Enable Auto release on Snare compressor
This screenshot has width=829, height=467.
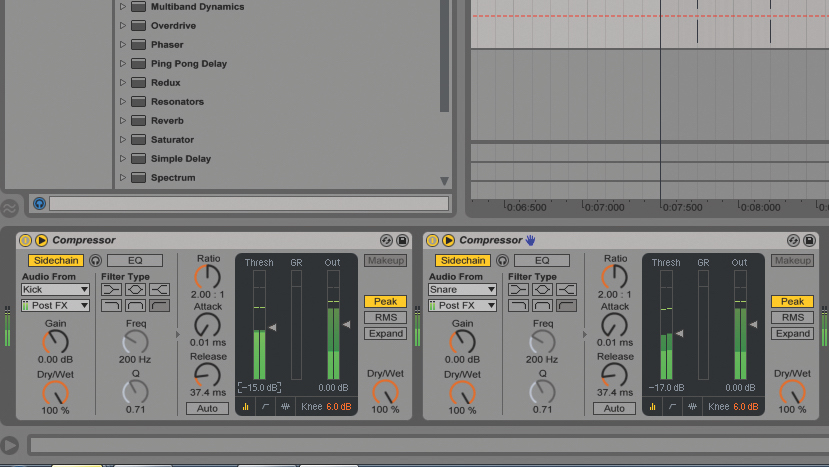[x=614, y=408]
